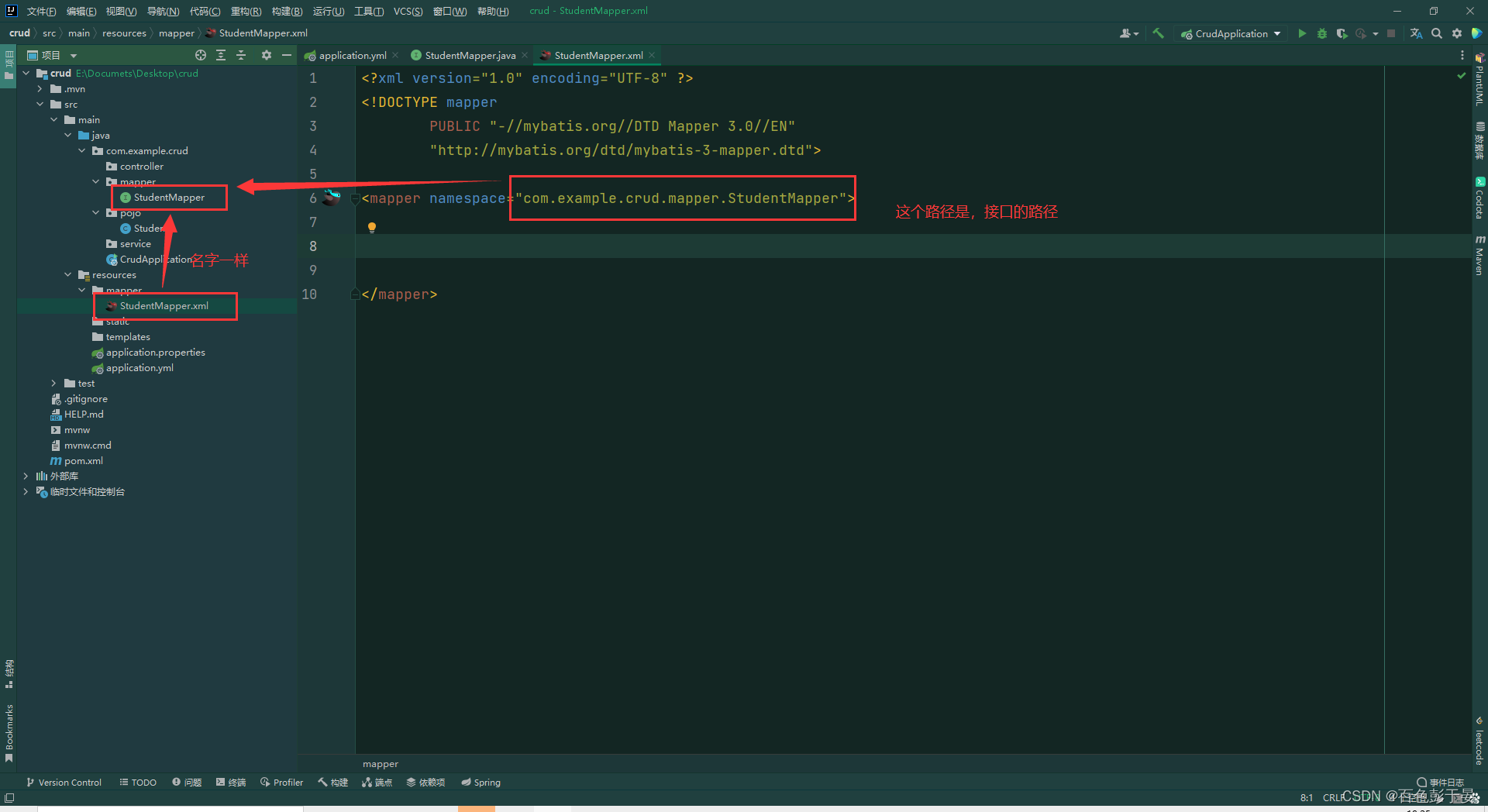Expand the test folder
The image size is (1488, 812).
pyautogui.click(x=54, y=383)
